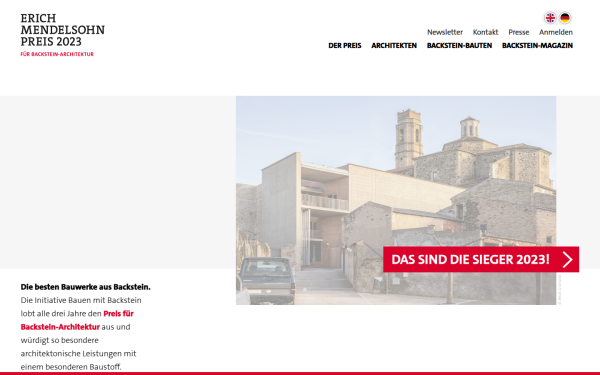Open the ARCHITEKTEN menu
This screenshot has height=375, width=600.
(x=394, y=46)
